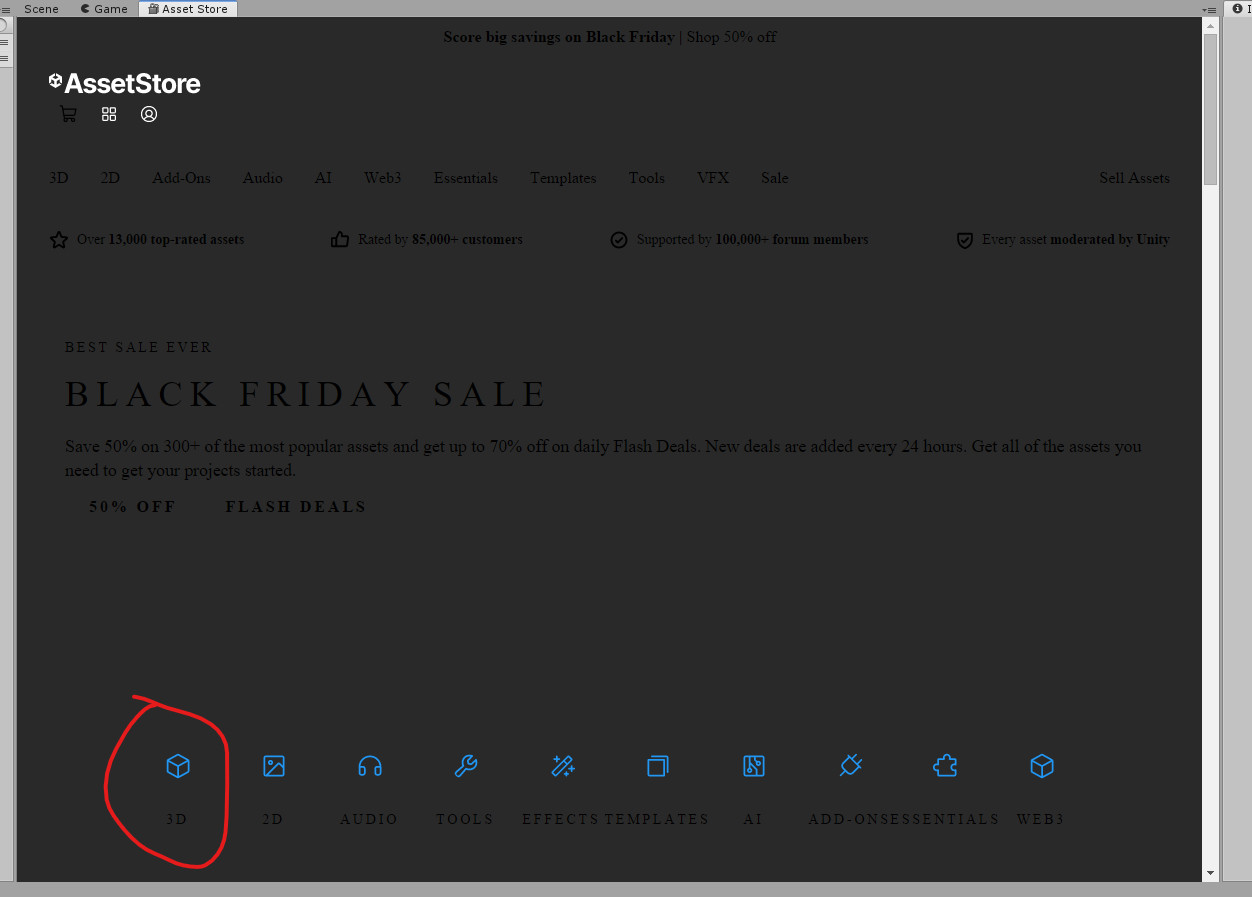Viewport: 1252px width, 897px height.
Task: Open the shopping cart icon
Action: 68,114
